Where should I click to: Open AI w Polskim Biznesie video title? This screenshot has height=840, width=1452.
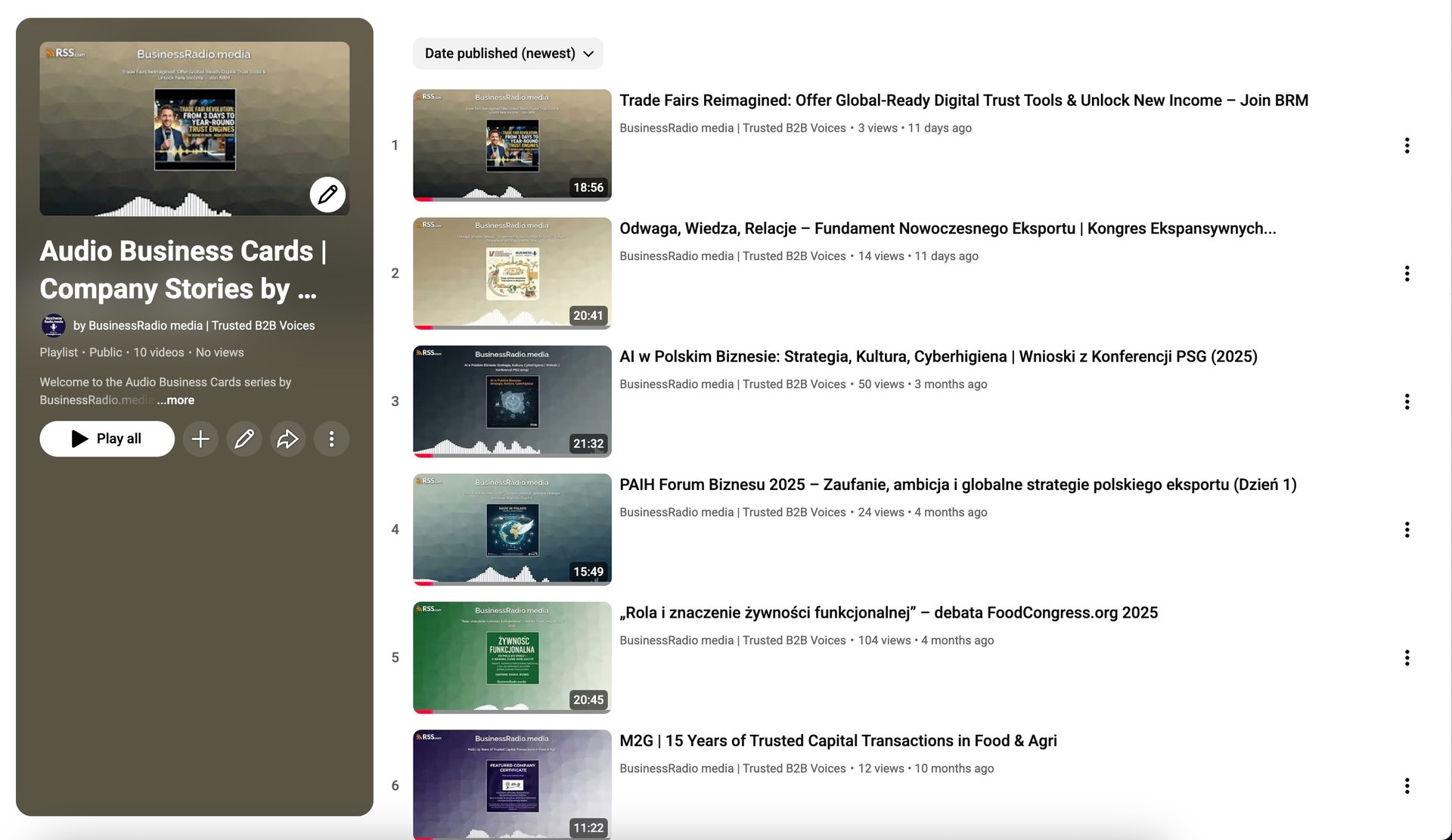pos(938,357)
